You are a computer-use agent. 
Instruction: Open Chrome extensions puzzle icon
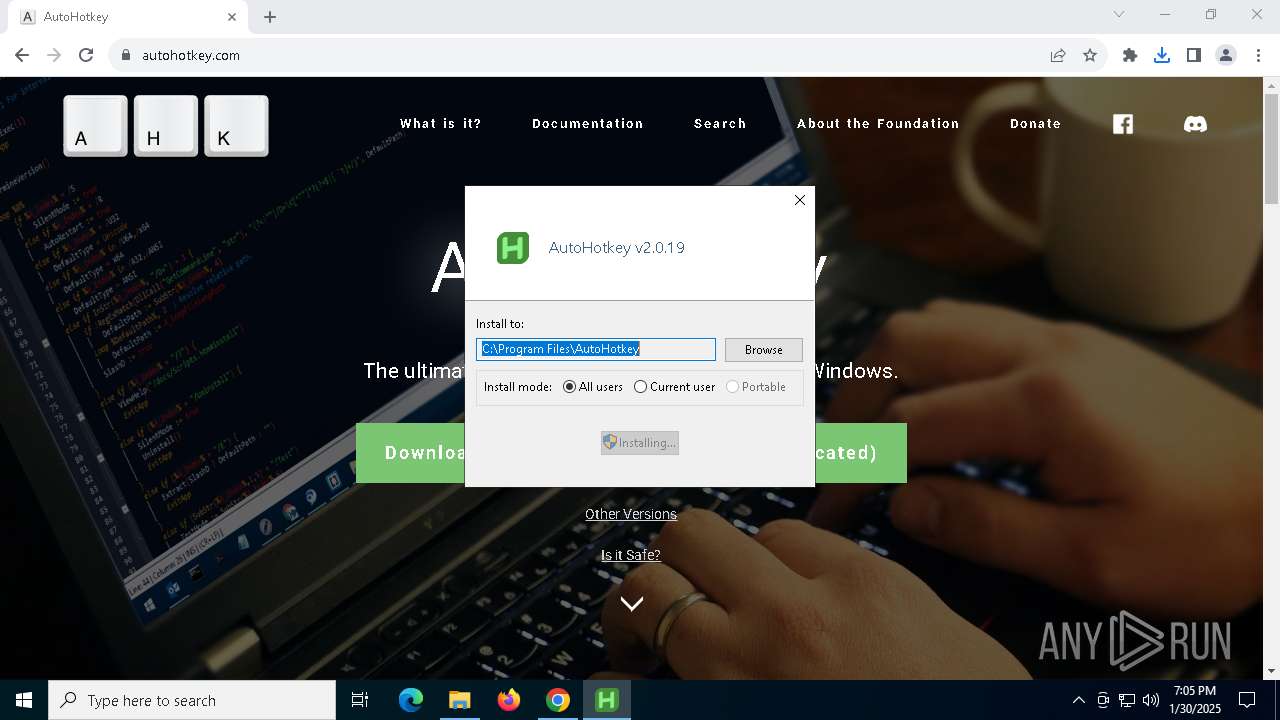(x=1130, y=55)
